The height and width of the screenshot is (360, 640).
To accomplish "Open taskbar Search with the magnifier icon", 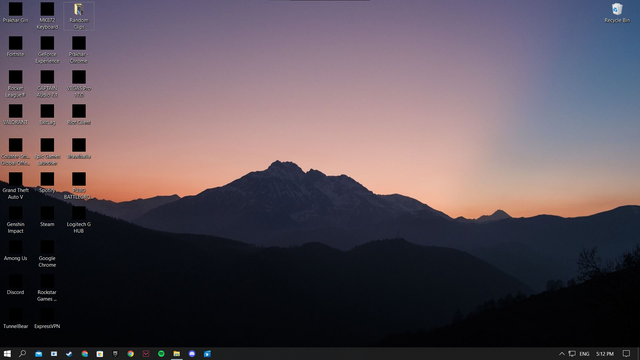I will tap(22, 353).
